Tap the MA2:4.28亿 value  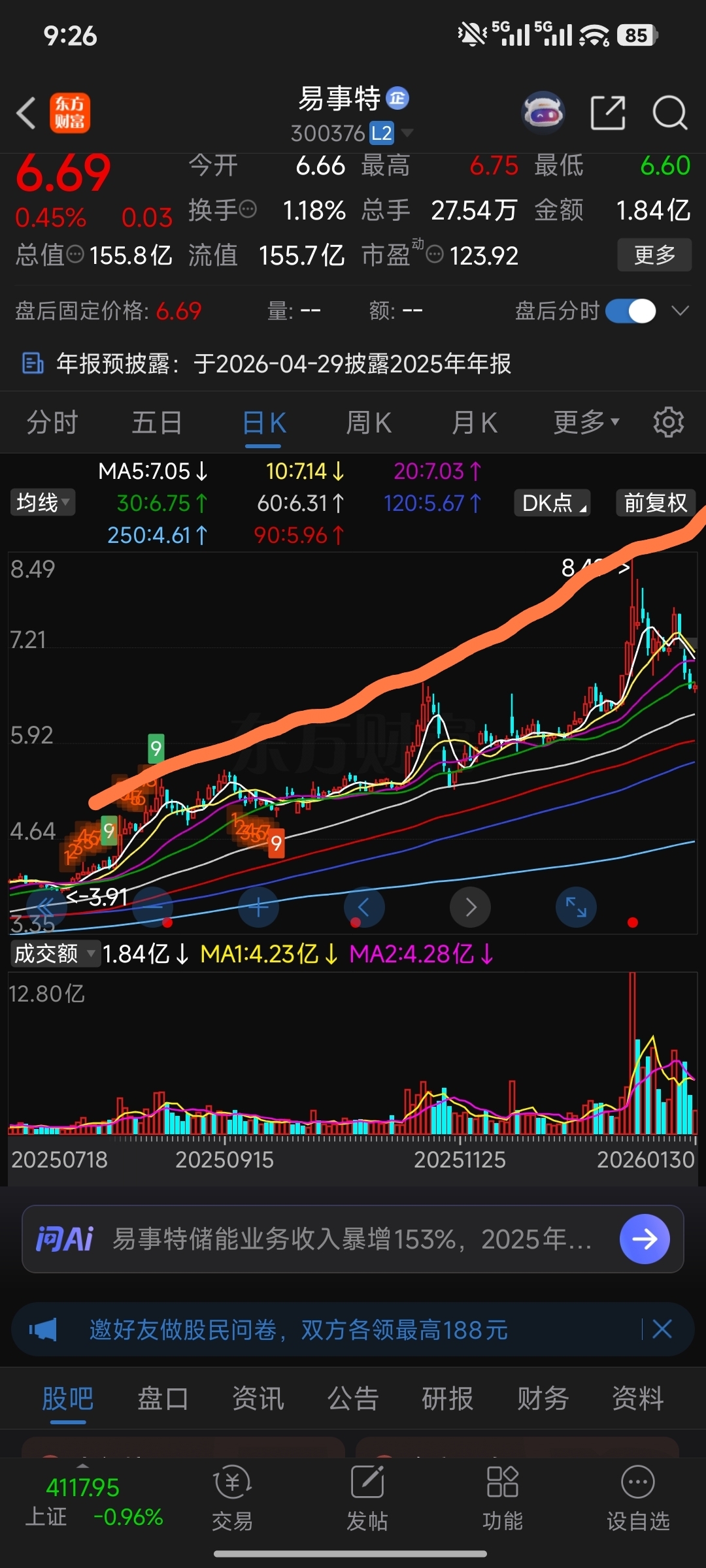(421, 954)
